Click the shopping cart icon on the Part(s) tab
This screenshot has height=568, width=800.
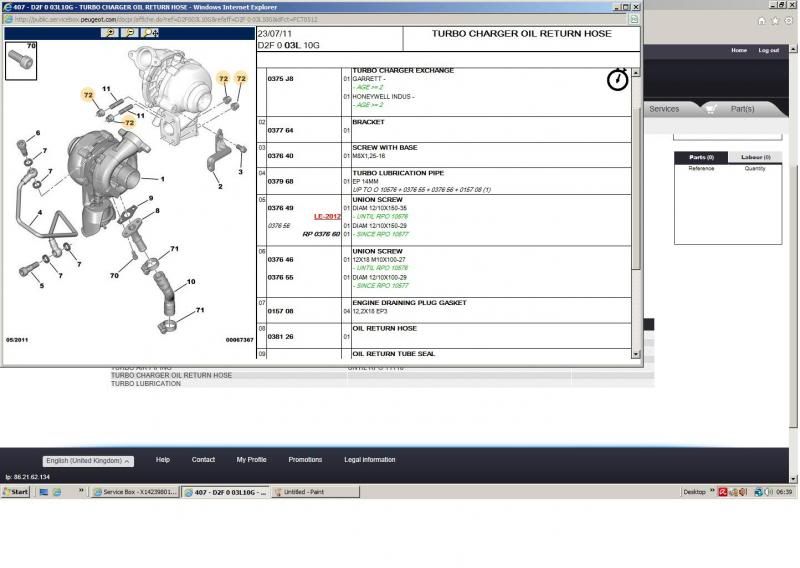tap(711, 109)
